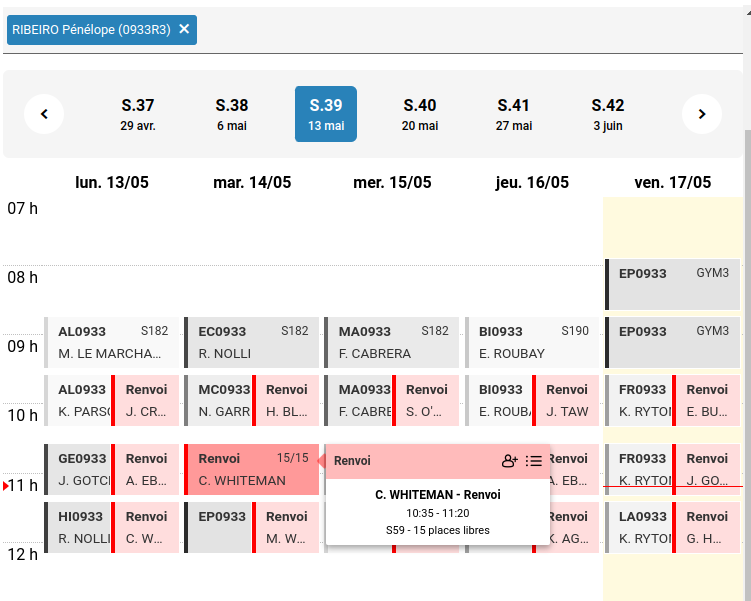Select week S.38 of 6 mai
Viewport: 751px width, 601px height.
232,114
